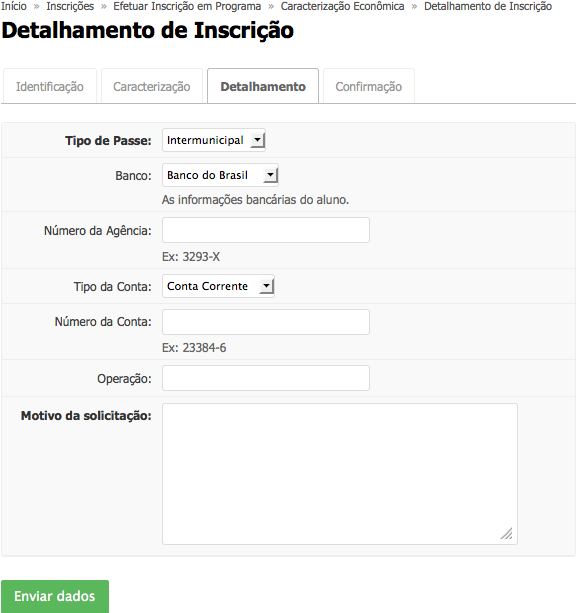Viewport: 578px width, 613px height.
Task: Focus the Número da Conta field
Action: pyautogui.click(x=266, y=322)
